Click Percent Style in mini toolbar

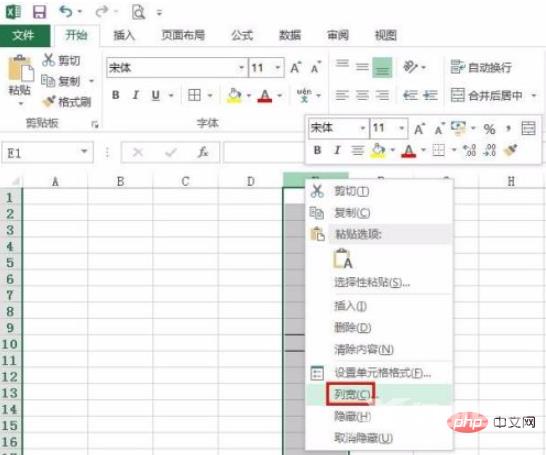pos(489,129)
